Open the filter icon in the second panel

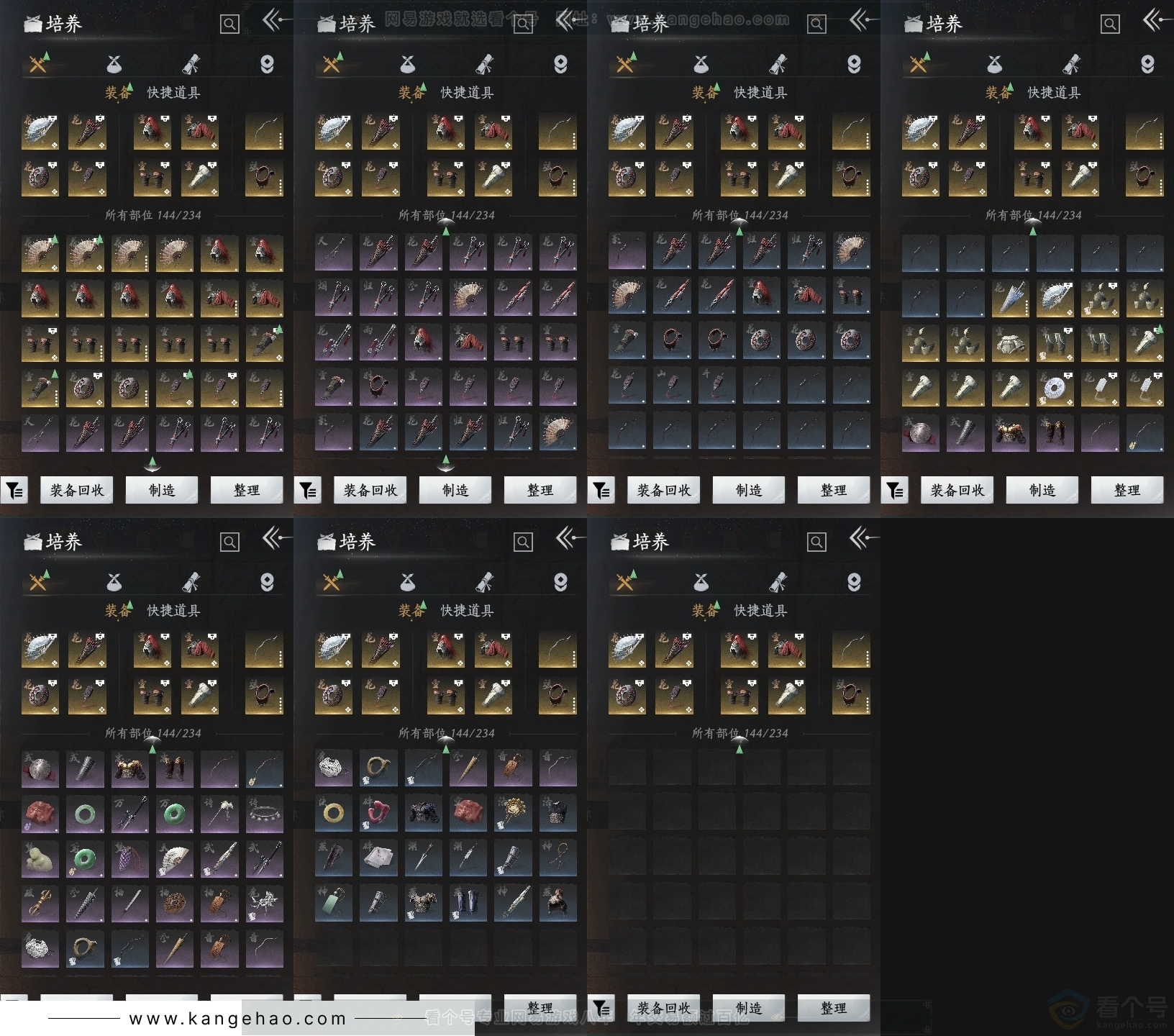[308, 491]
